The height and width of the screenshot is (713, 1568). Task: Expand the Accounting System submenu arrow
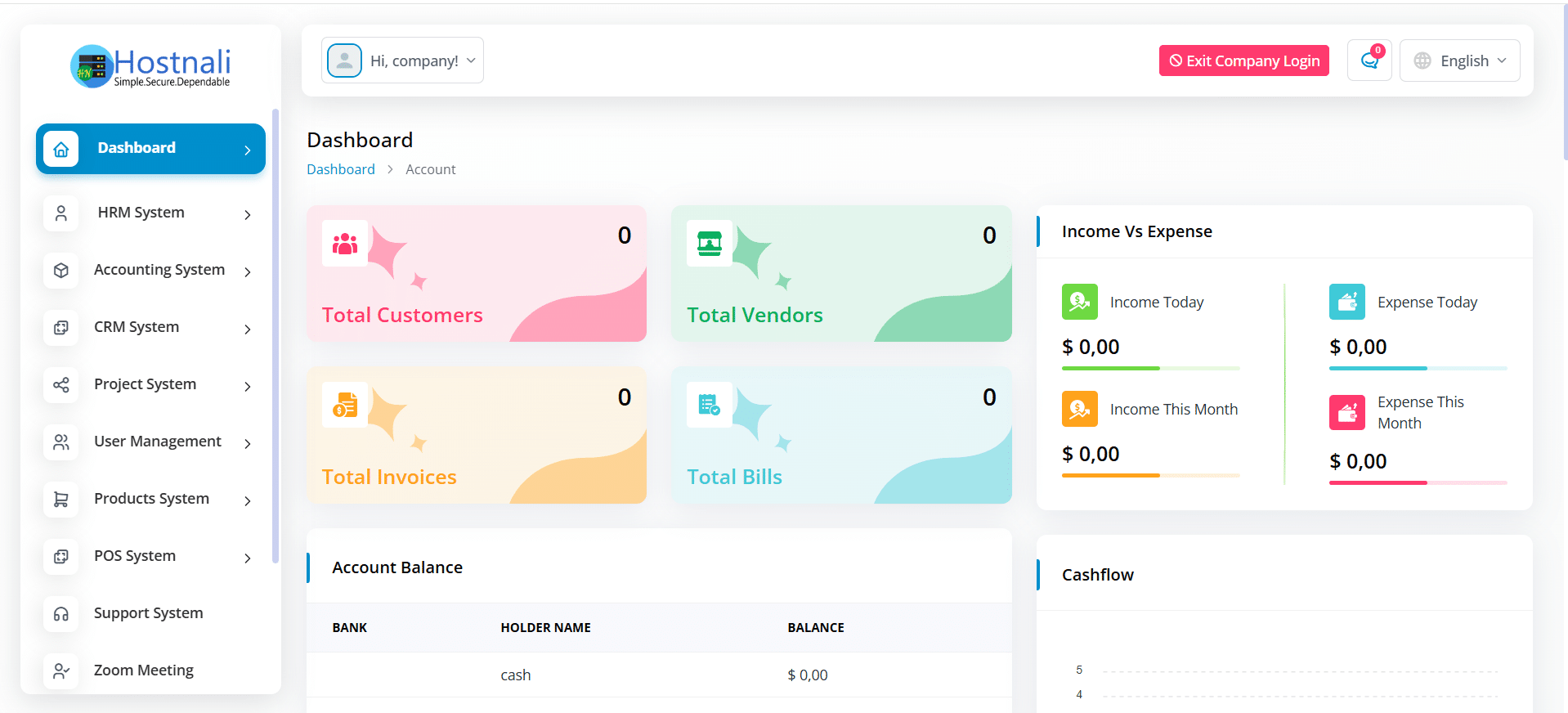coord(247,271)
